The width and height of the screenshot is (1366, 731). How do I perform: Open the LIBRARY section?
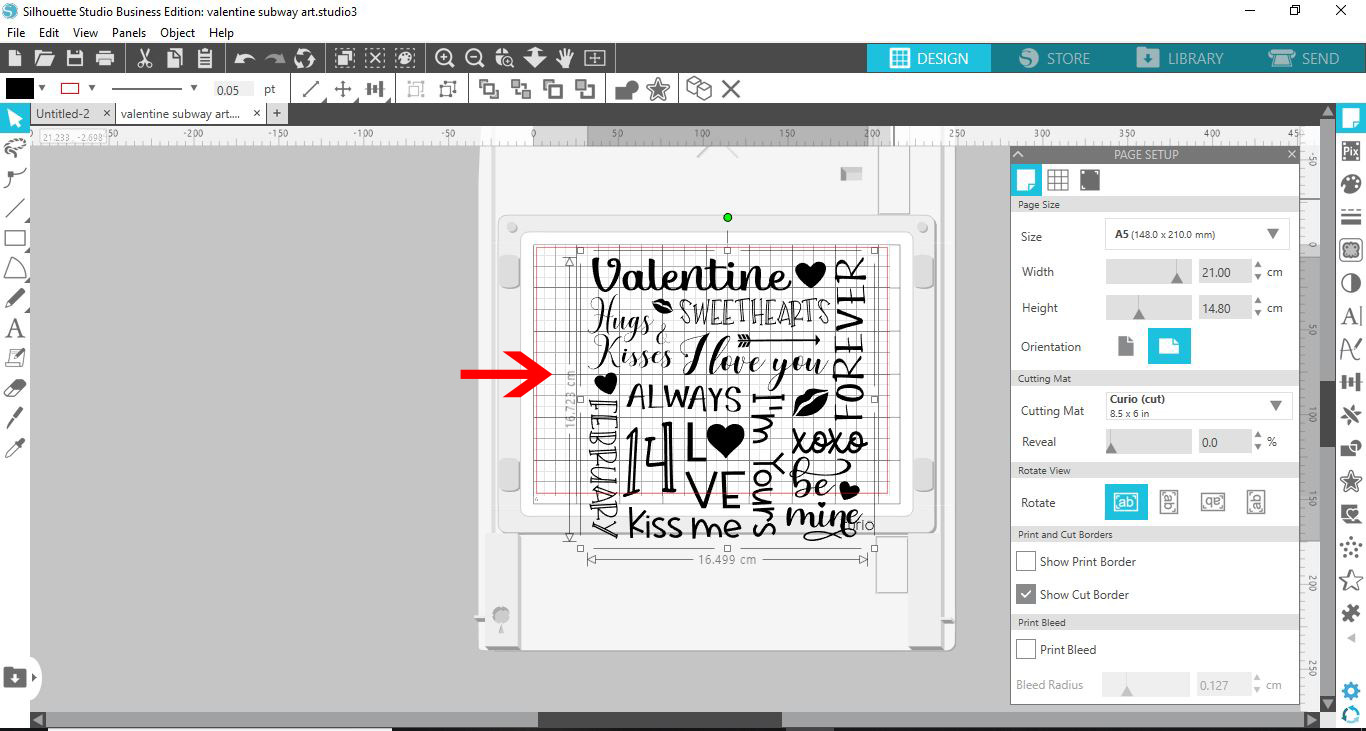coord(1180,58)
